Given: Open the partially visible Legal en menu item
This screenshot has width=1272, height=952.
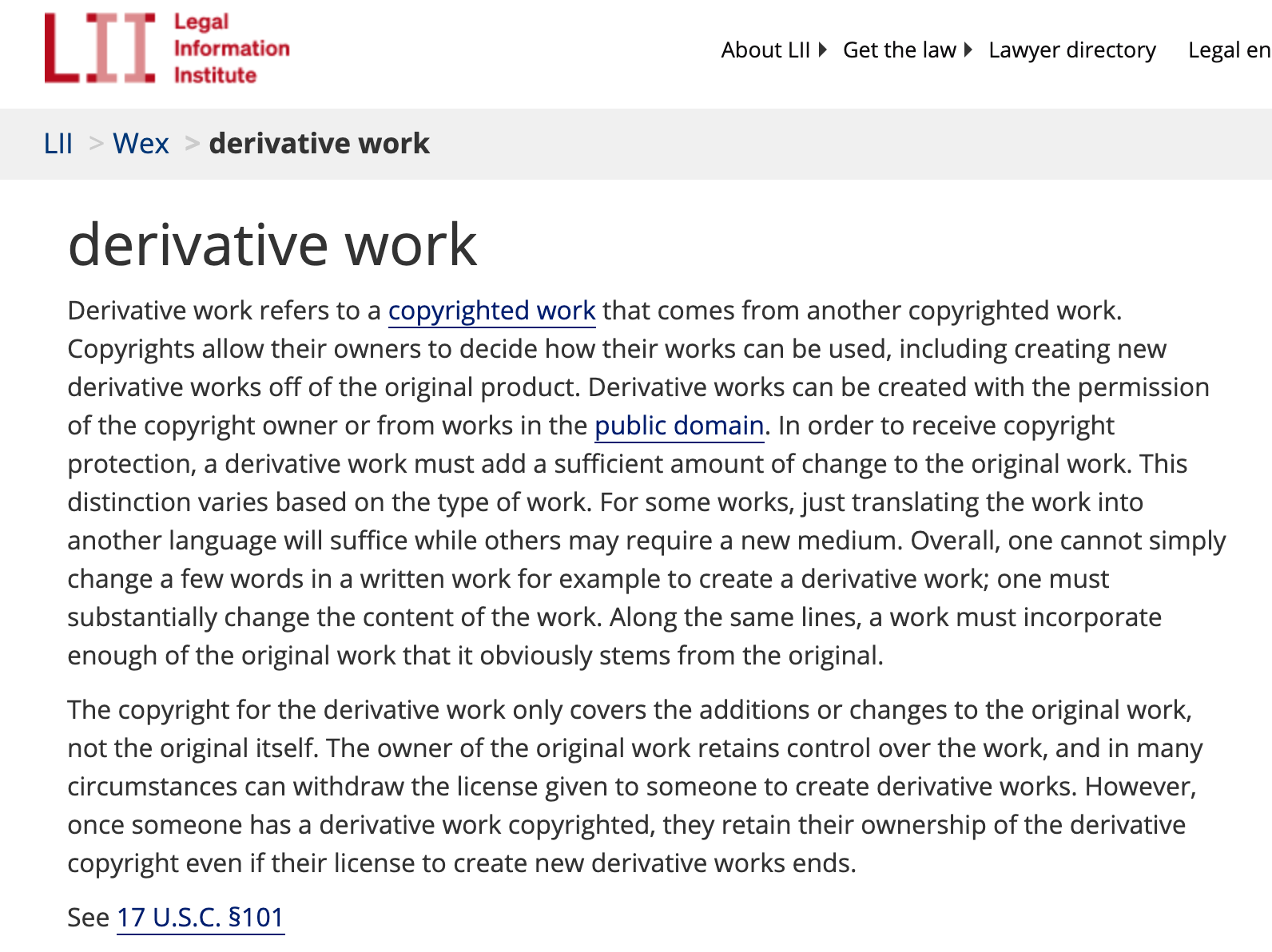Looking at the screenshot, I should (x=1230, y=50).
